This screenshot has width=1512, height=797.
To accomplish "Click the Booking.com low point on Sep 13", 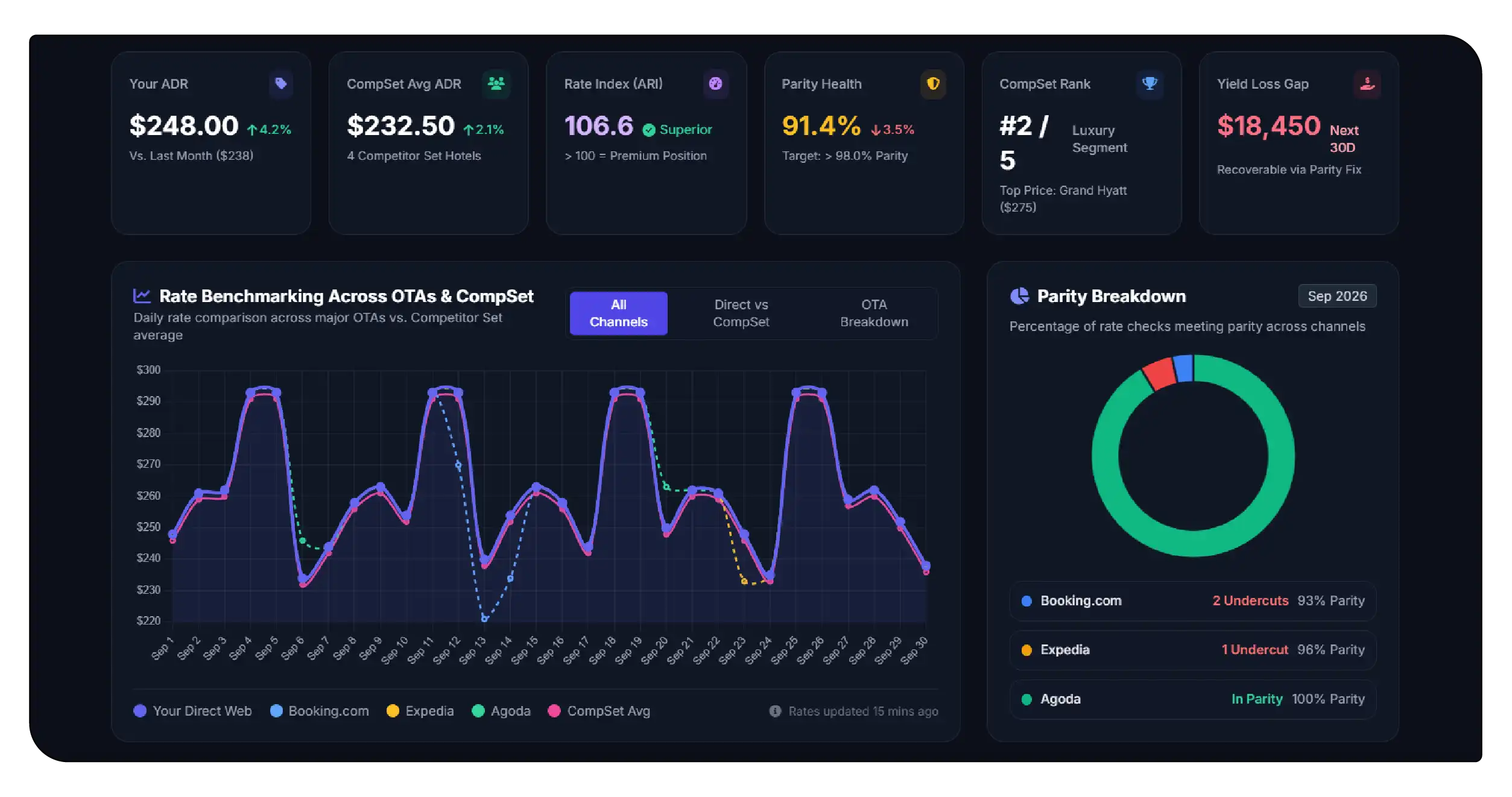I will (x=484, y=619).
